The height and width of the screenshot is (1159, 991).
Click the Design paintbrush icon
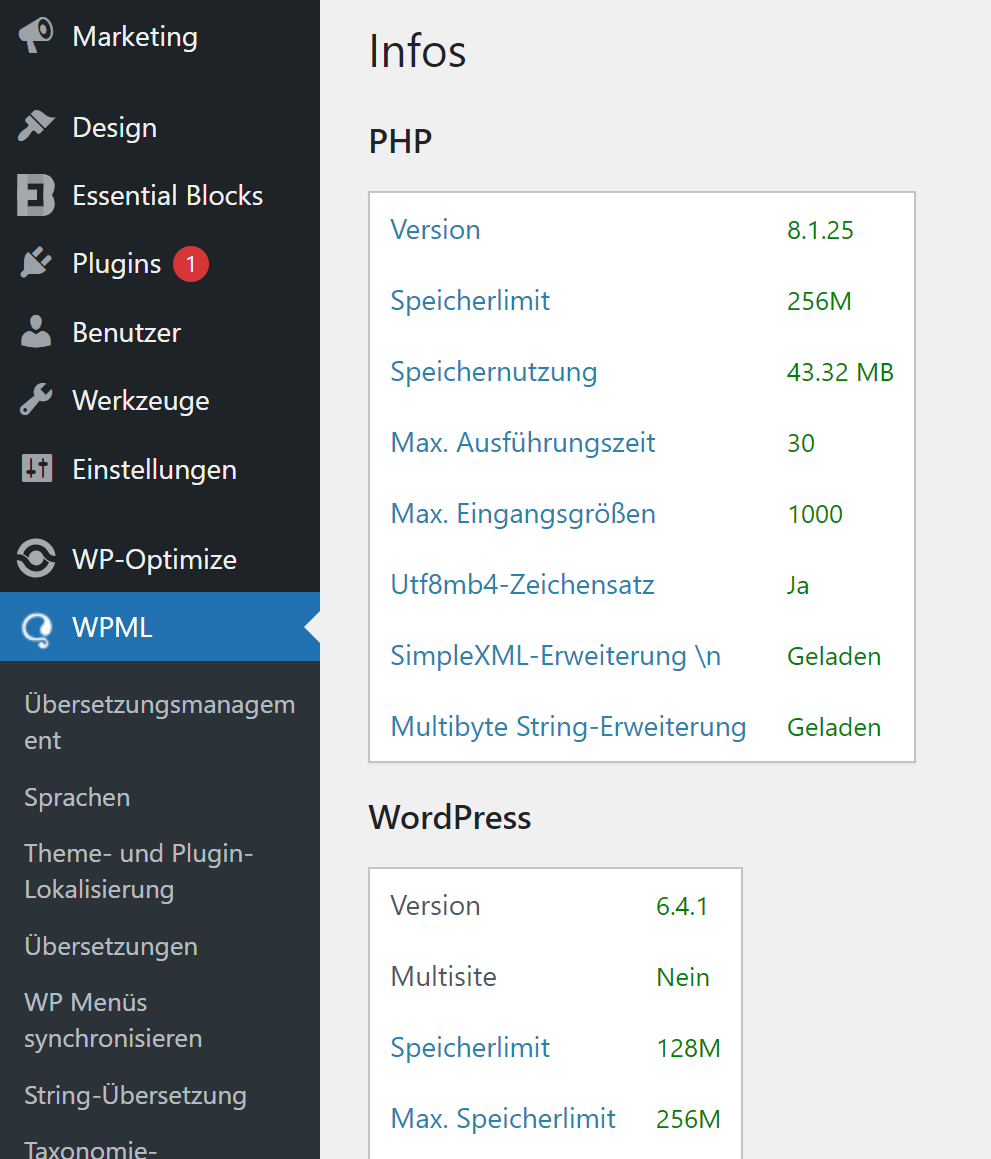36,127
